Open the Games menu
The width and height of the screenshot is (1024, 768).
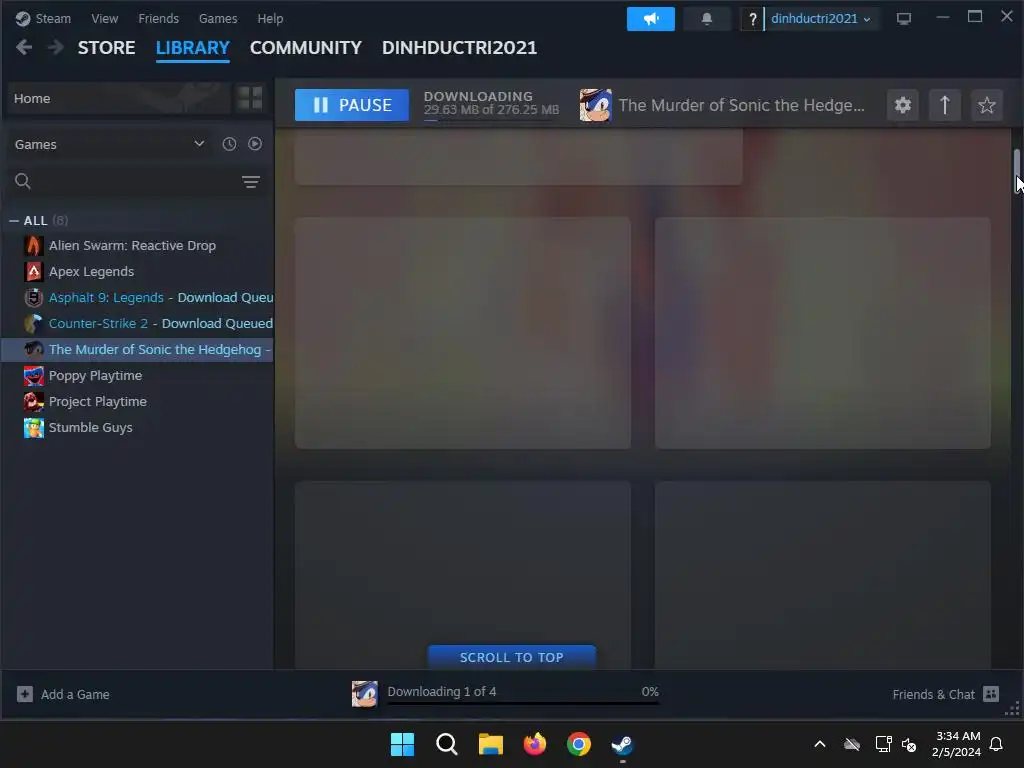pyautogui.click(x=217, y=18)
